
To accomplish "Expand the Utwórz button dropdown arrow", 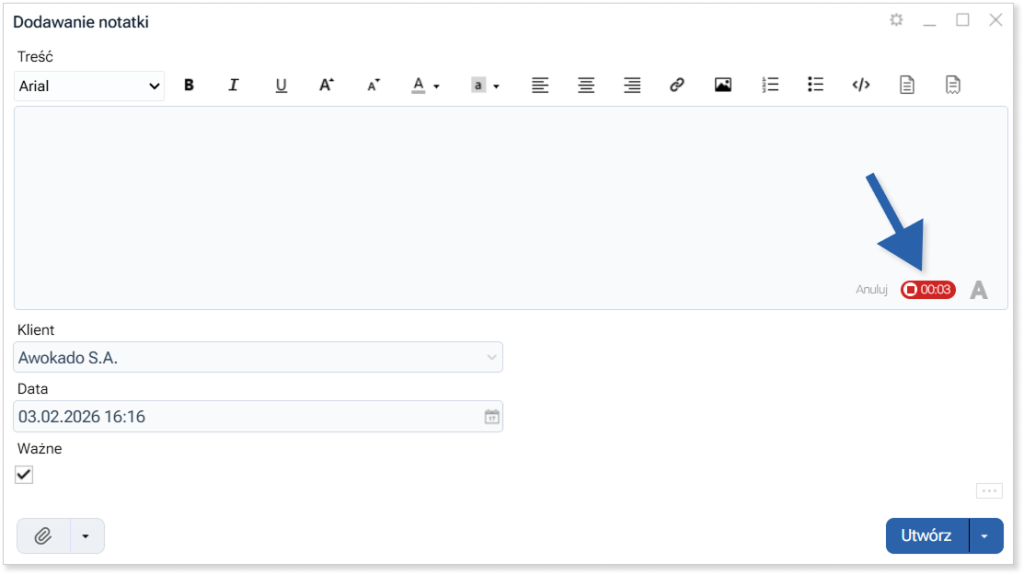I will coord(986,536).
